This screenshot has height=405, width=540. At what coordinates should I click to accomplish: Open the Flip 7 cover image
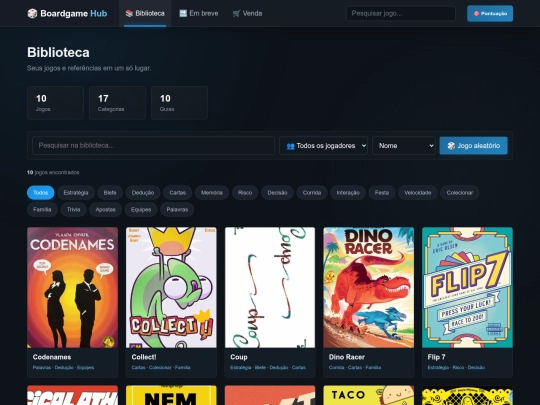pos(467,287)
